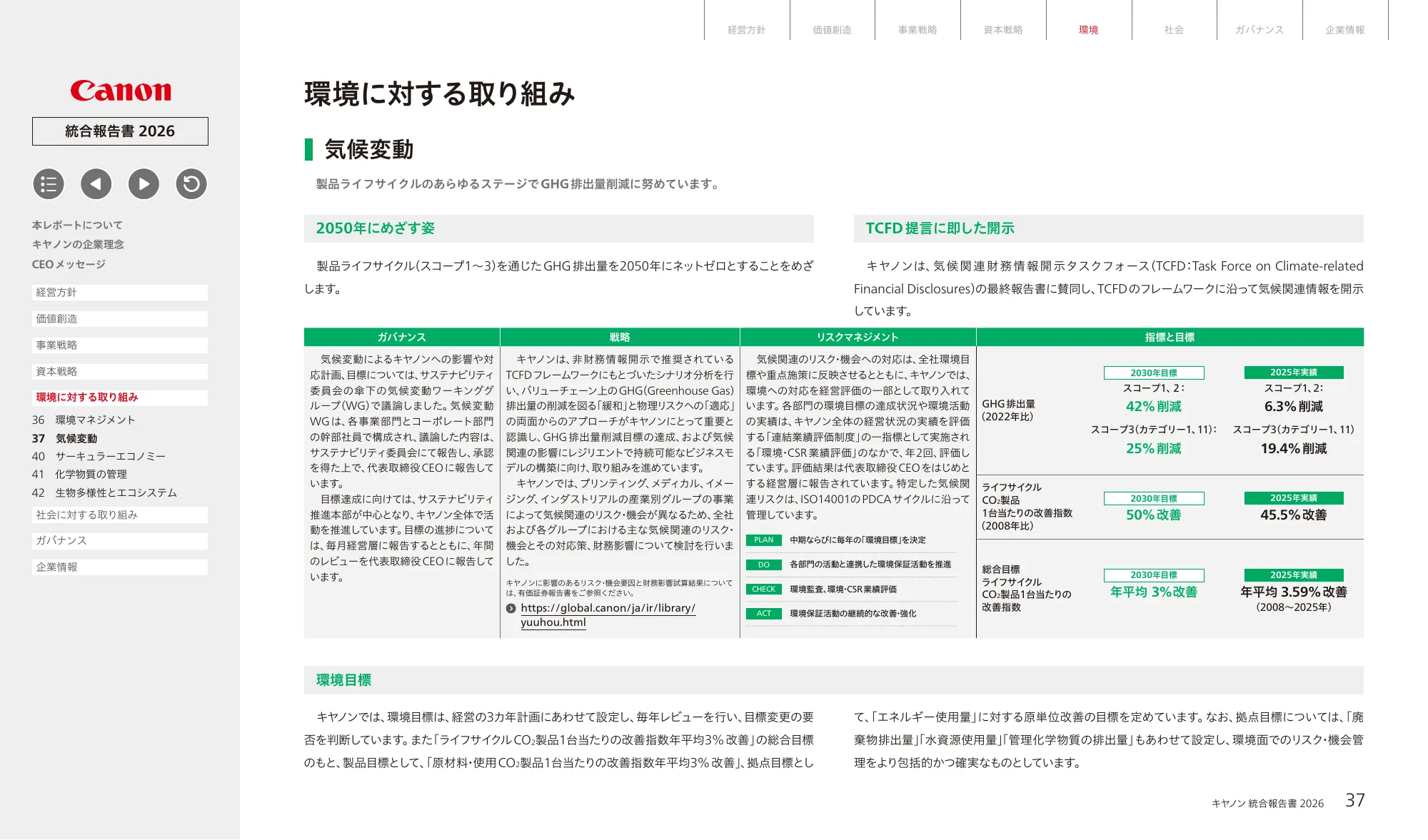Select page 37 気候変動 entry
The height and width of the screenshot is (840, 1428).
coord(64,438)
